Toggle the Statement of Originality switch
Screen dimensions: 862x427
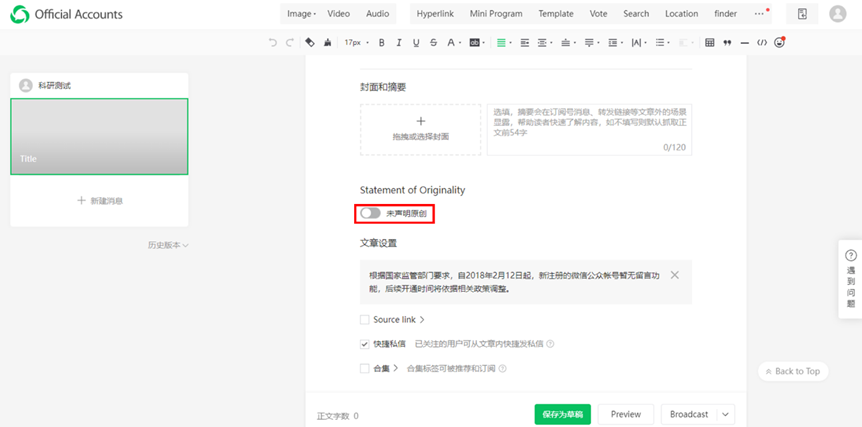[x=371, y=213]
